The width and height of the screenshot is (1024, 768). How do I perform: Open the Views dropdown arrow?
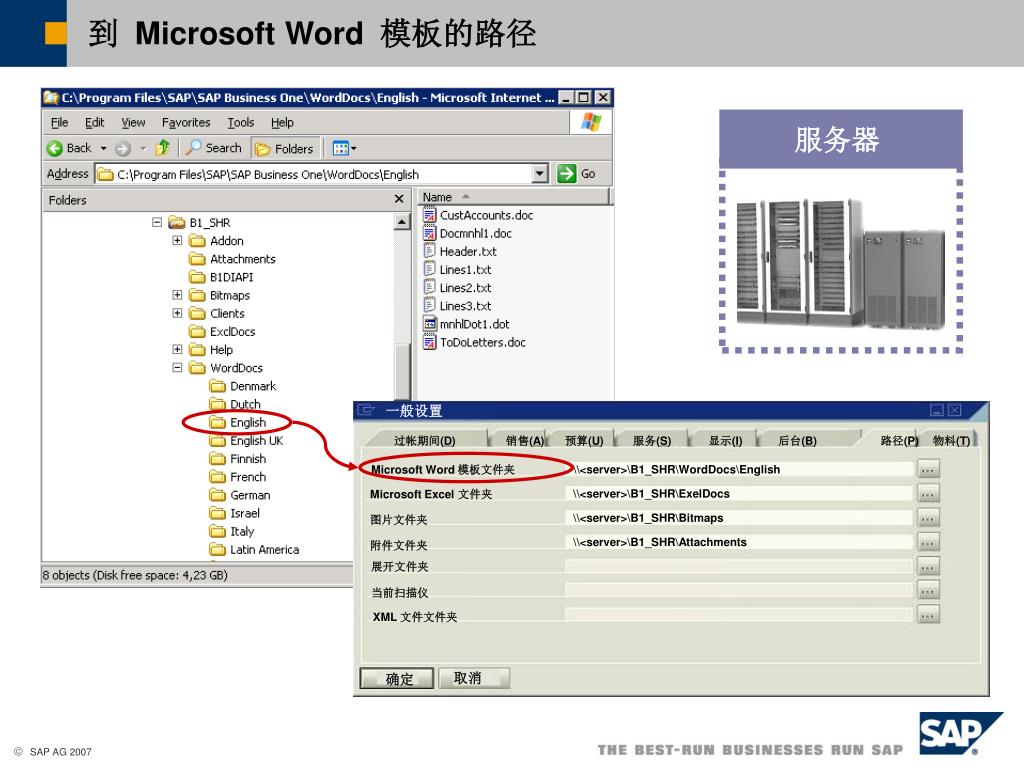(x=353, y=149)
